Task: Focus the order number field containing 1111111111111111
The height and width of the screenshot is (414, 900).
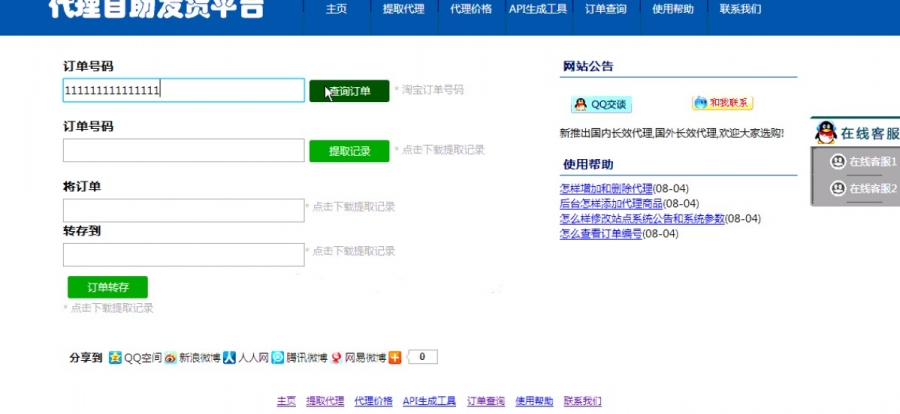Action: point(184,90)
